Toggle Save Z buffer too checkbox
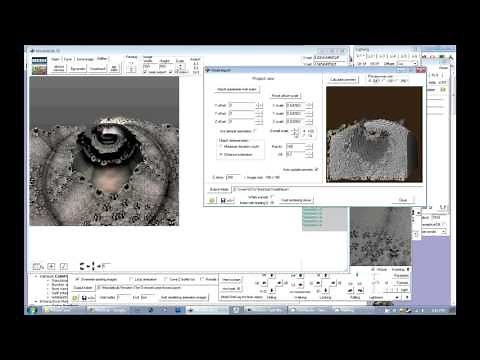This screenshot has width=480, height=360. (165, 279)
